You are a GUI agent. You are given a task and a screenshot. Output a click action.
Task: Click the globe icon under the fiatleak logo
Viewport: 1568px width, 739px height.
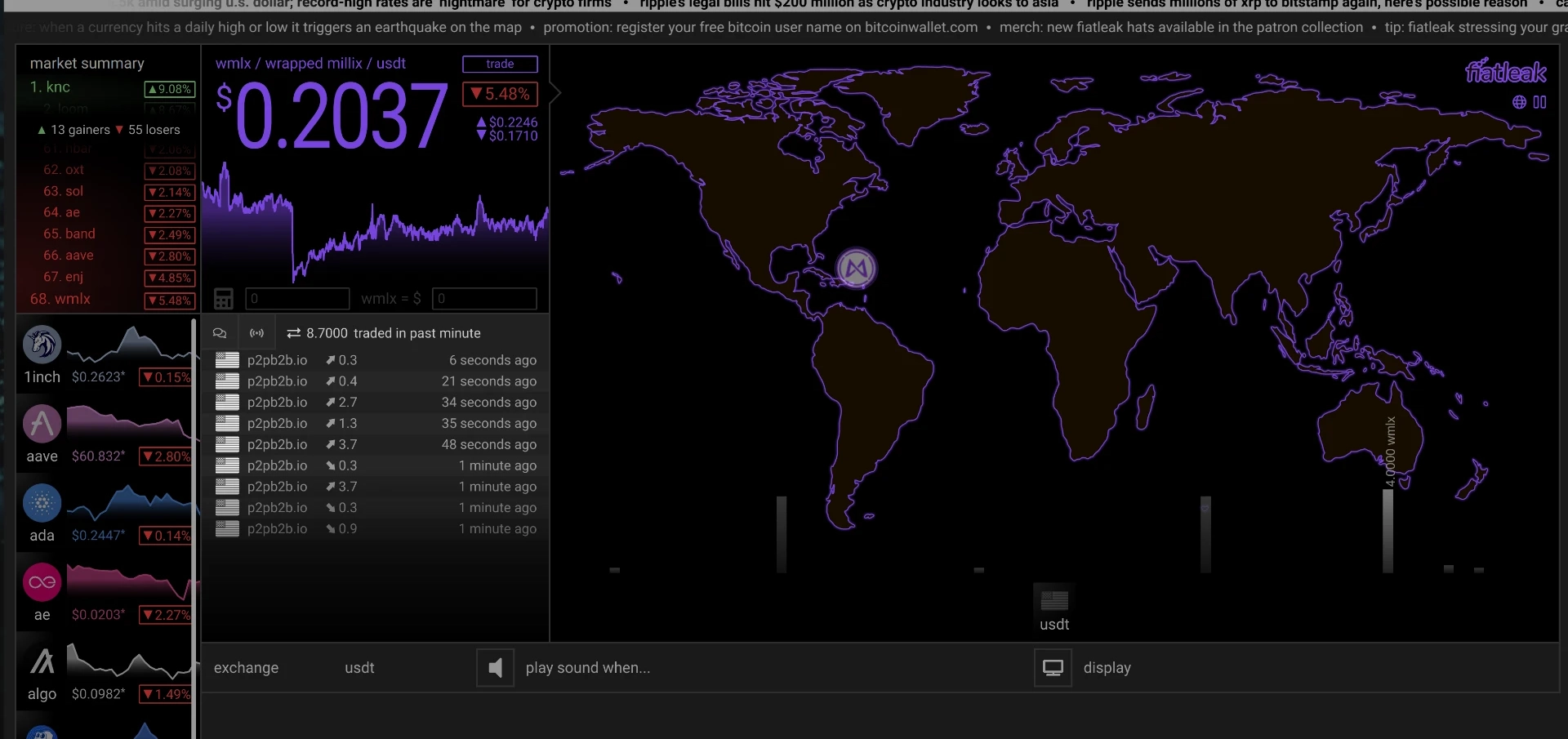pyautogui.click(x=1519, y=102)
